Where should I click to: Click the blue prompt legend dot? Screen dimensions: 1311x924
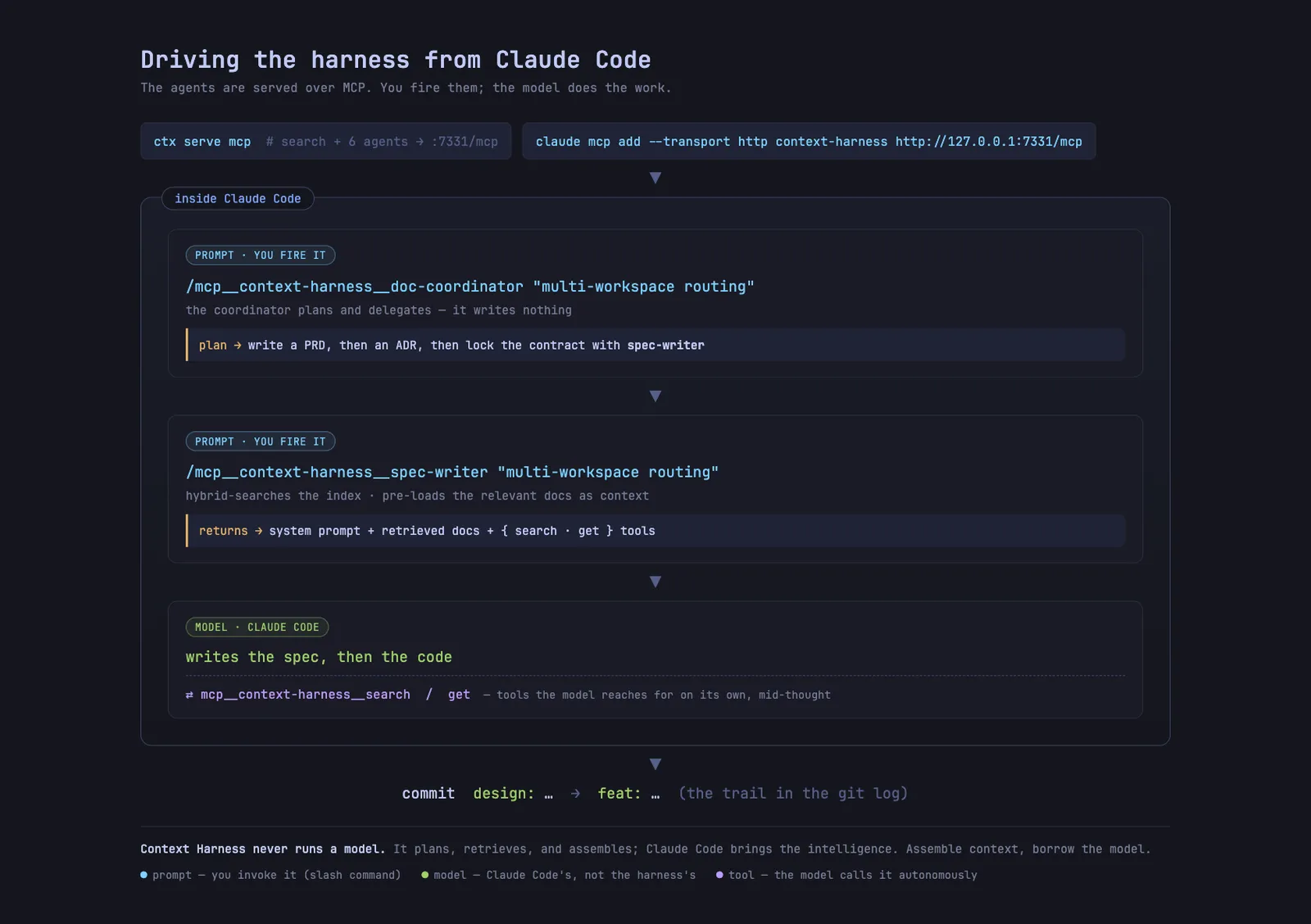144,875
